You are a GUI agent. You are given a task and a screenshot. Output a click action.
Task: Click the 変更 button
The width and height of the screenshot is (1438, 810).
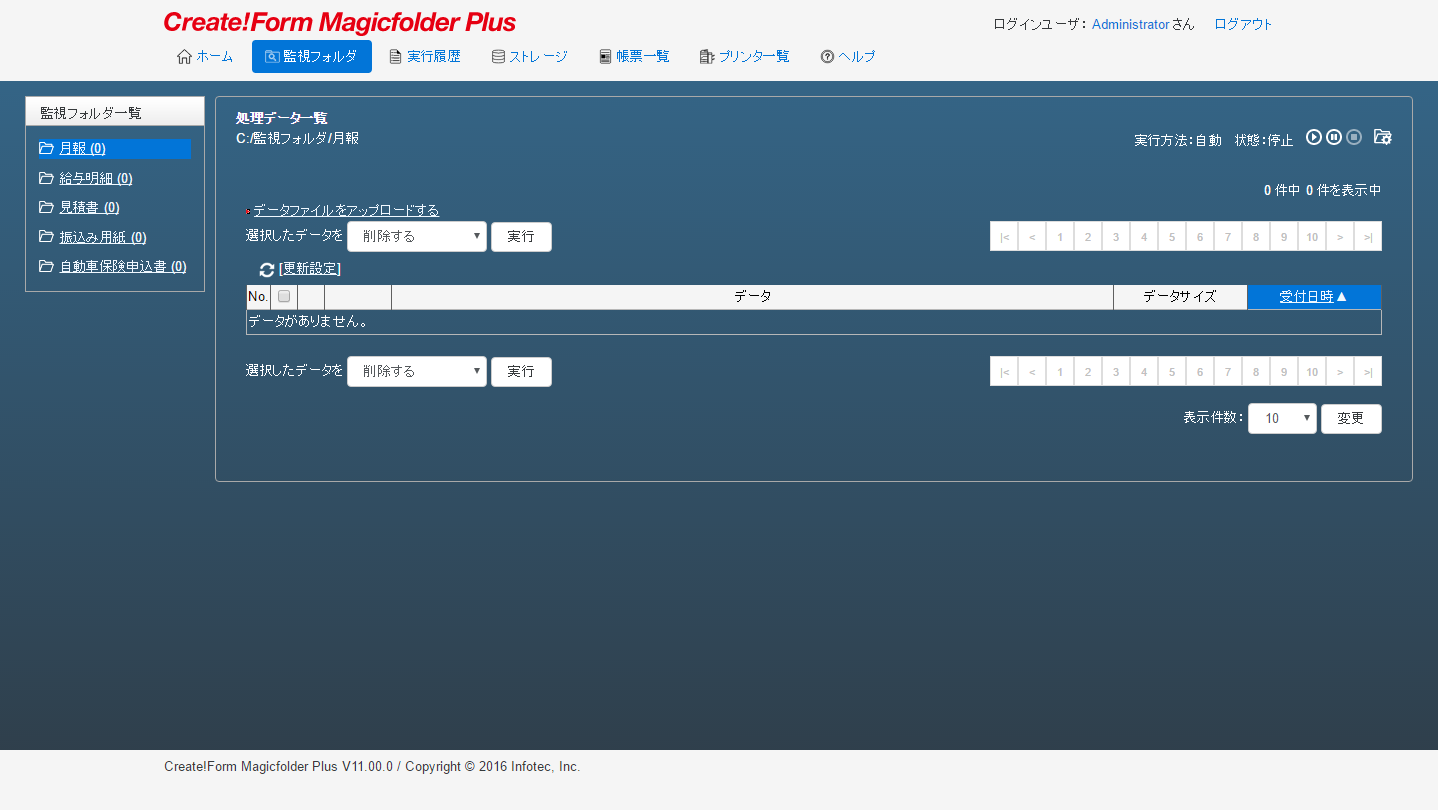tap(1351, 419)
